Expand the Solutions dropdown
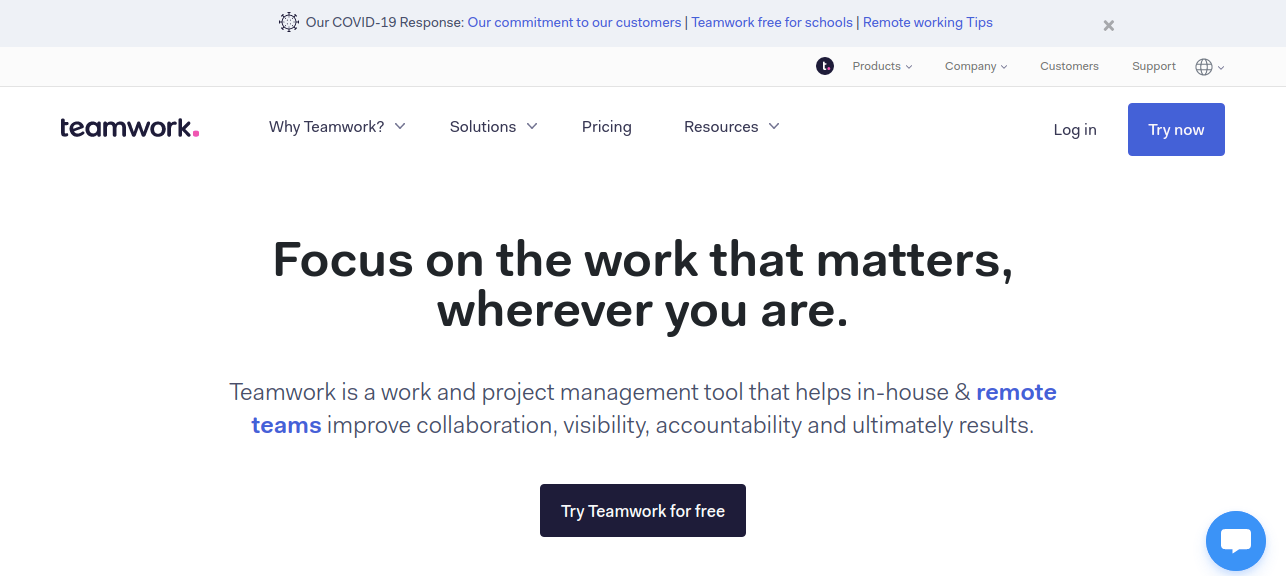Screen dimensions: 1286x576 pos(493,127)
